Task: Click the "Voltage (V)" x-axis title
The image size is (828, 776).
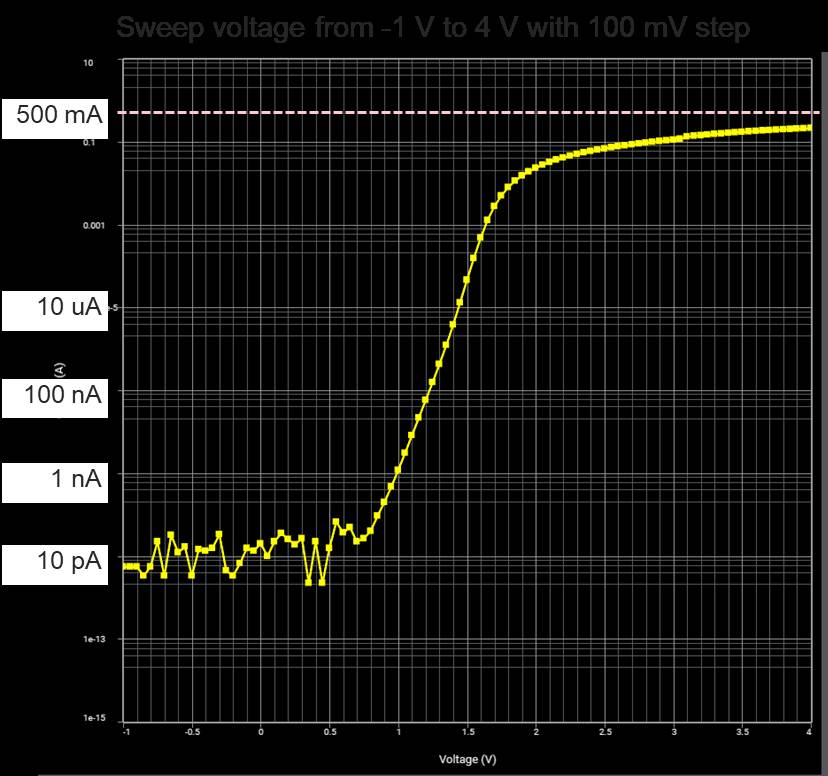Action: click(467, 760)
